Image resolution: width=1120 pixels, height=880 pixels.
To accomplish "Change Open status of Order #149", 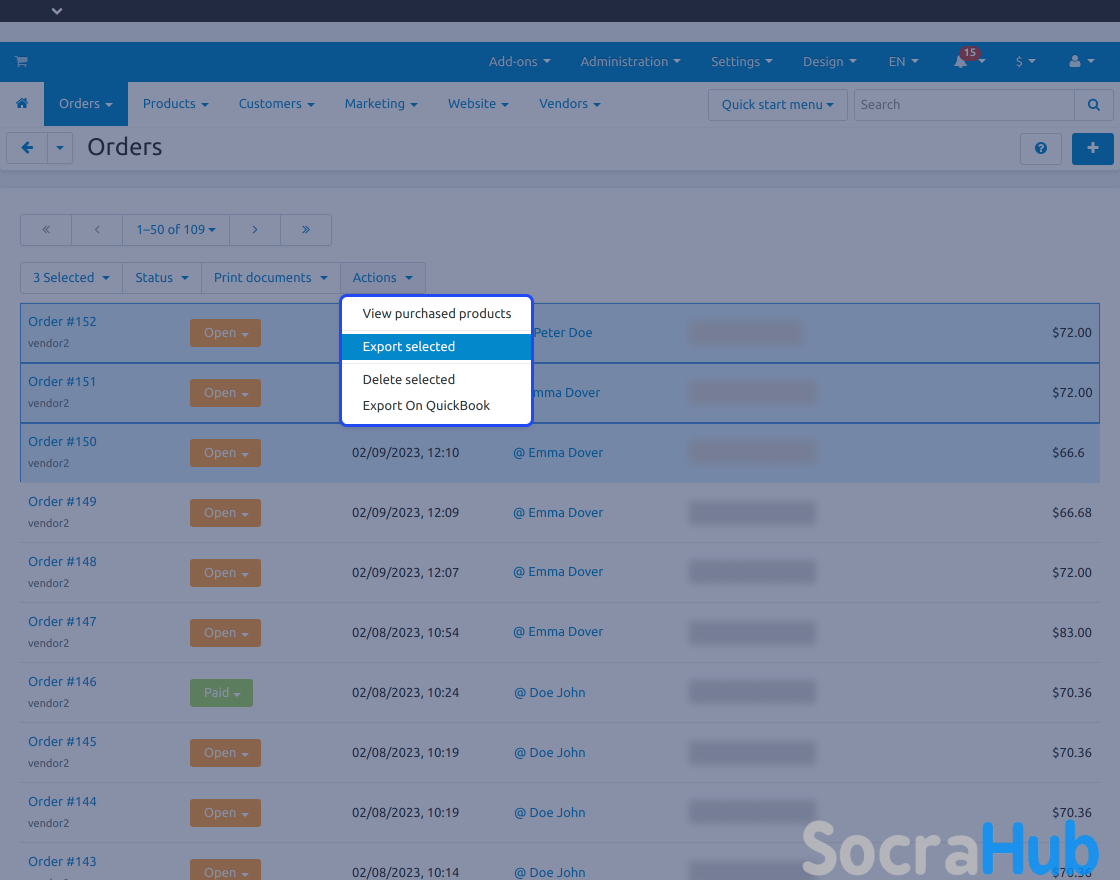I will [225, 513].
